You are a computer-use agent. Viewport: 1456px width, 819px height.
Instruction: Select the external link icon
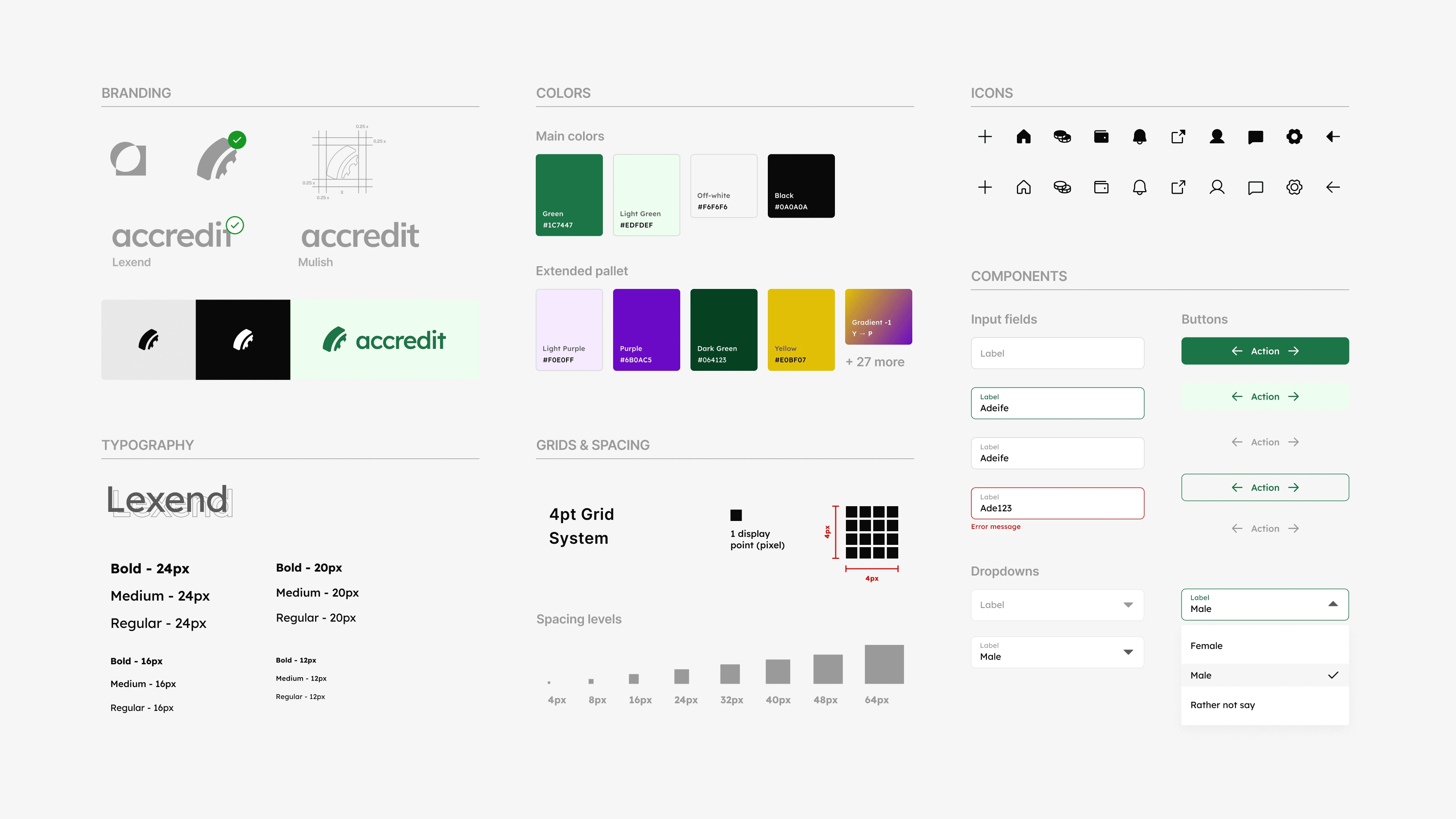[1178, 136]
